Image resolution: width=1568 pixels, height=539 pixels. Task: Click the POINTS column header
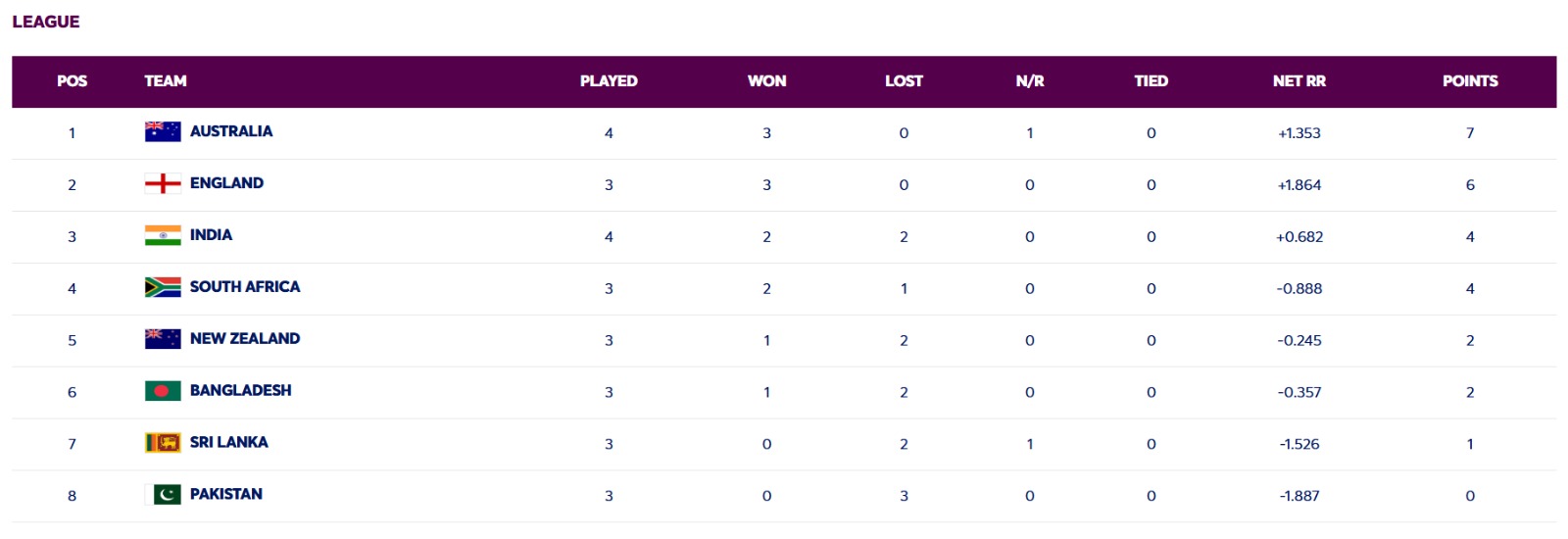tap(1470, 81)
